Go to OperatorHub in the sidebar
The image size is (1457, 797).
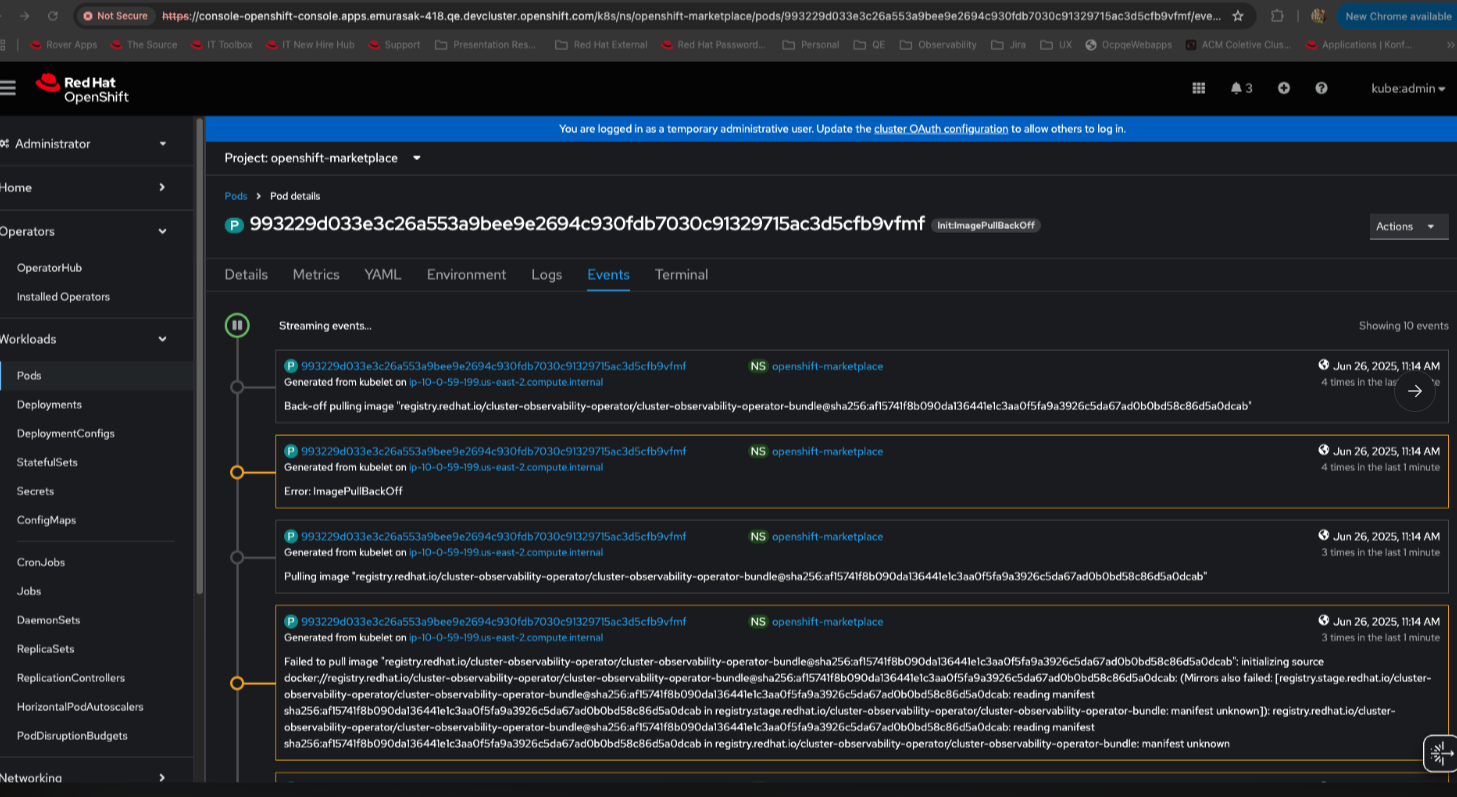click(x=49, y=268)
